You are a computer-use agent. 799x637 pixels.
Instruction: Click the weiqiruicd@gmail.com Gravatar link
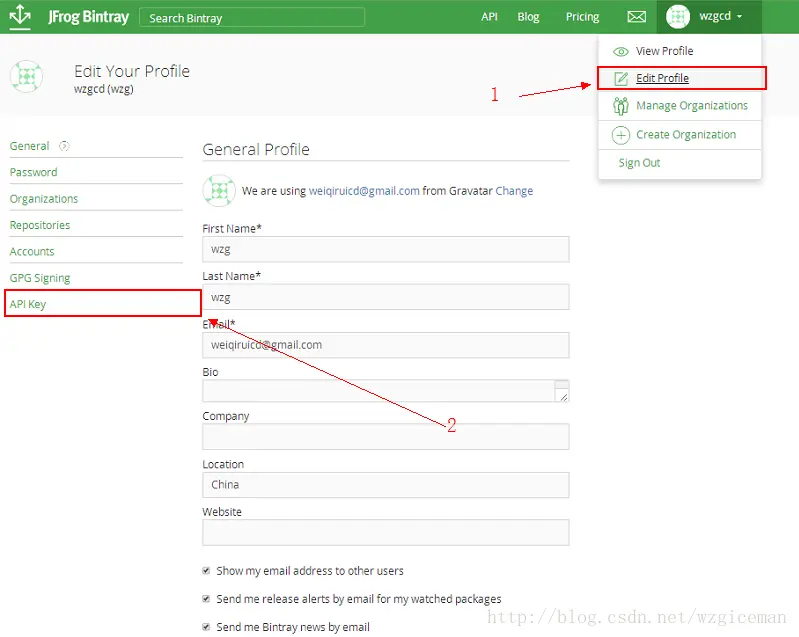coord(364,191)
